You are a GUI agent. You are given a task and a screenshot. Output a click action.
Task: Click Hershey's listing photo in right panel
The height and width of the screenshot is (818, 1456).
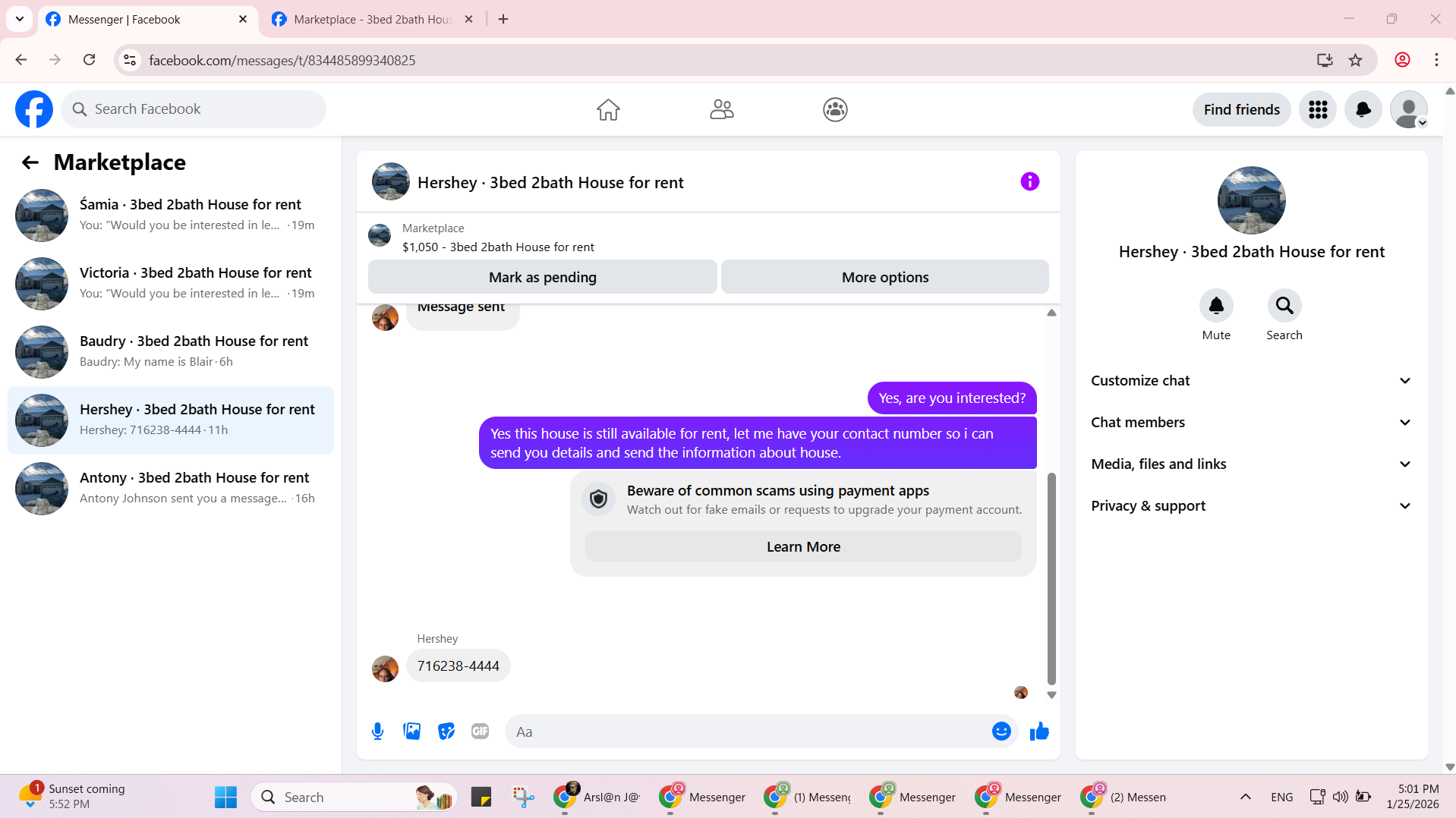click(1251, 200)
